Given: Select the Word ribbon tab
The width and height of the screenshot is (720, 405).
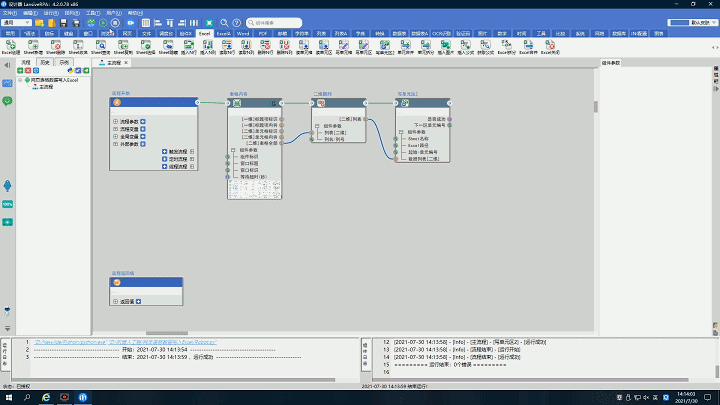Looking at the screenshot, I should tap(243, 34).
